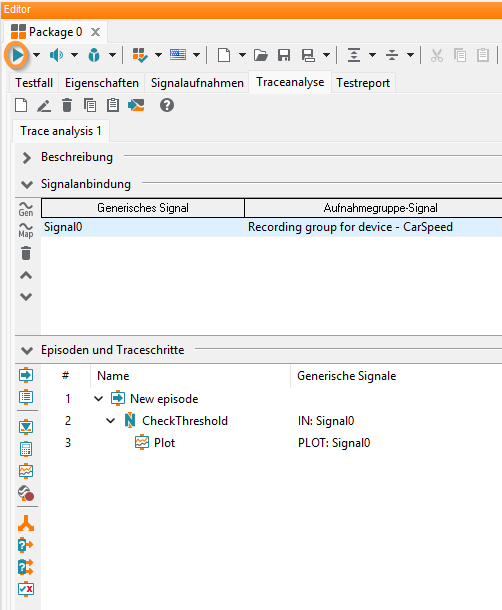The image size is (502, 610).
Task: Select the Recording group for device - CarSpeed cell
Action: (x=373, y=227)
